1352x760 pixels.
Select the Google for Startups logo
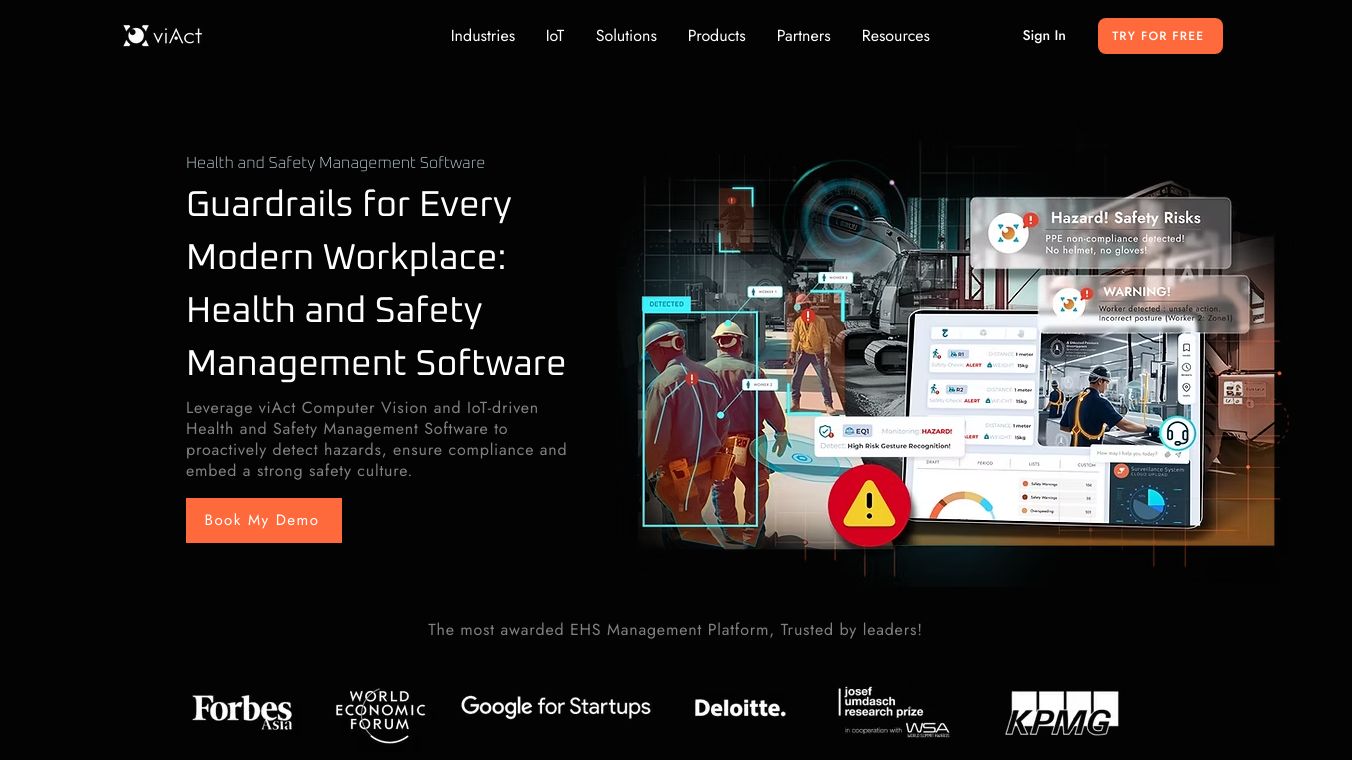point(556,707)
